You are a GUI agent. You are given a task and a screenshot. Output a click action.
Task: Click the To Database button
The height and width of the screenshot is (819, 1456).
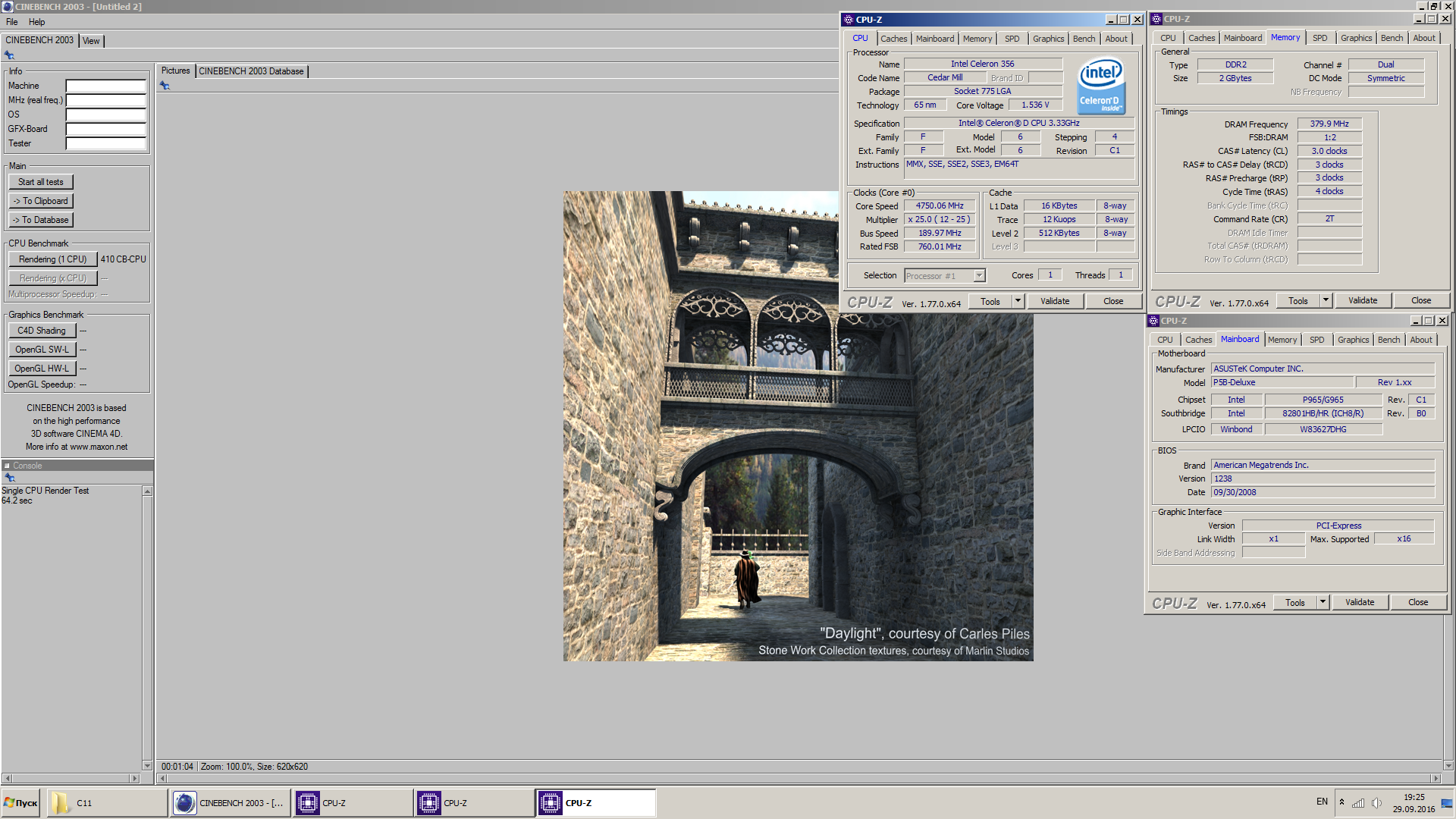point(41,220)
